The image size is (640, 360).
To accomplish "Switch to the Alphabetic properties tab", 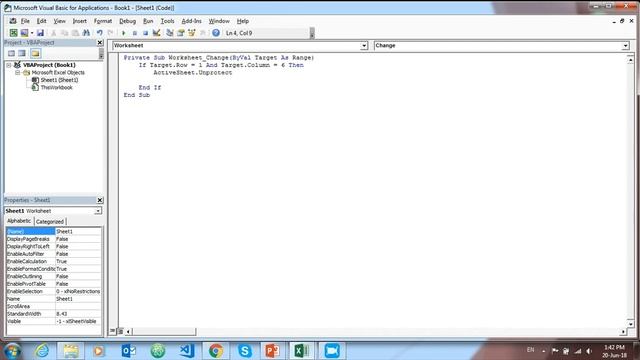I will pos(19,221).
